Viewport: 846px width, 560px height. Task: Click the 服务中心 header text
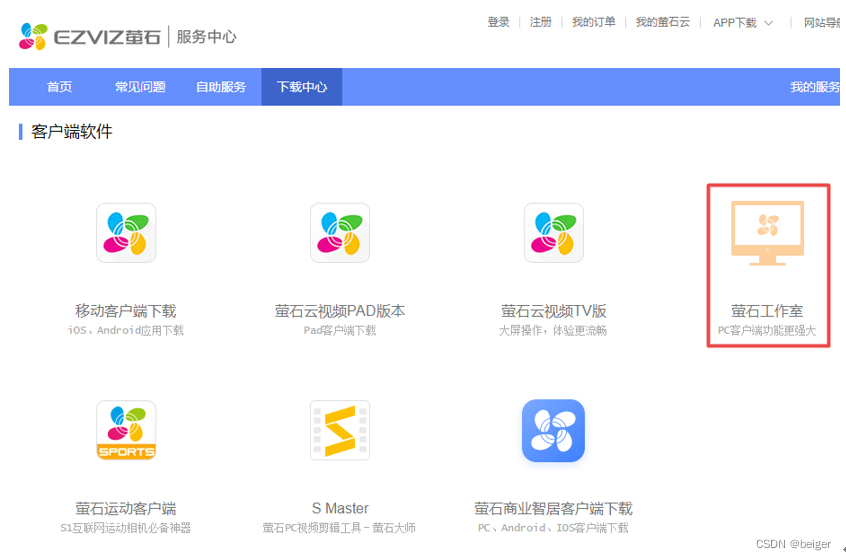pos(207,37)
